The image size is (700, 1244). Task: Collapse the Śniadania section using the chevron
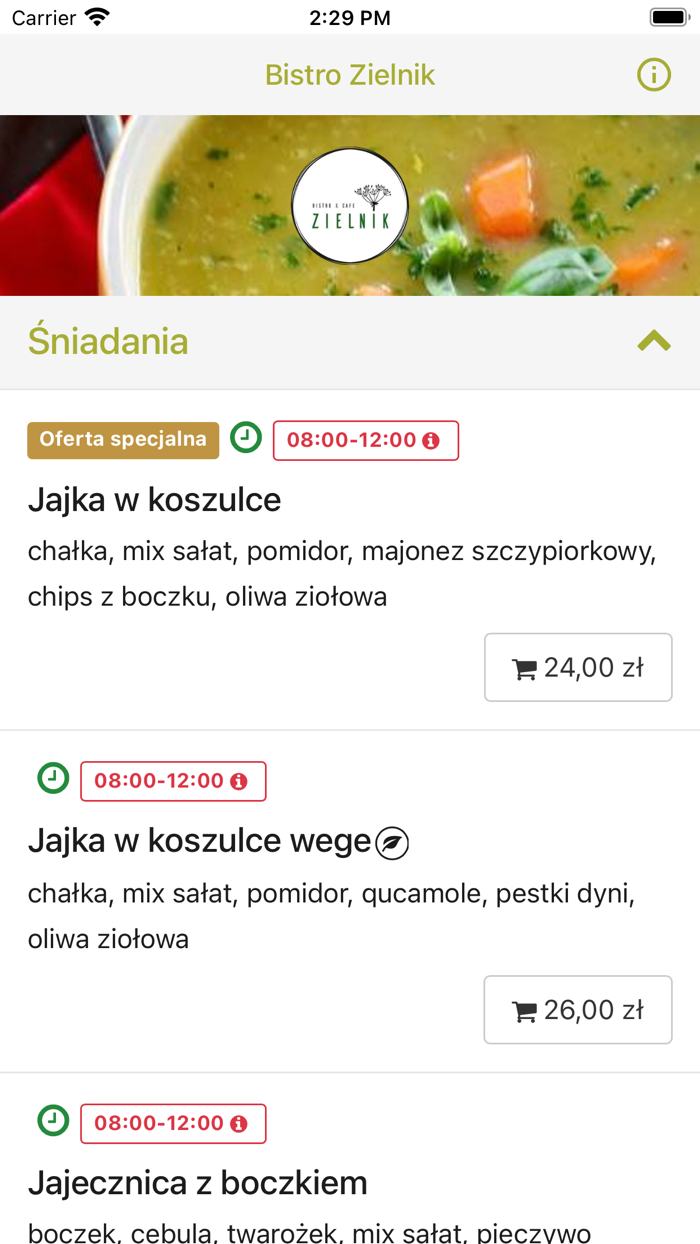(x=654, y=340)
